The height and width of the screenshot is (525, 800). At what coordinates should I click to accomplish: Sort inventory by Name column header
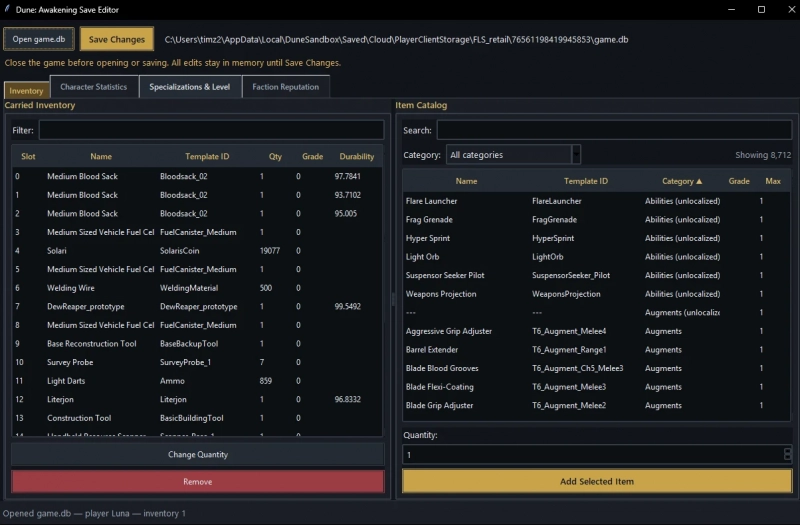(x=101, y=157)
